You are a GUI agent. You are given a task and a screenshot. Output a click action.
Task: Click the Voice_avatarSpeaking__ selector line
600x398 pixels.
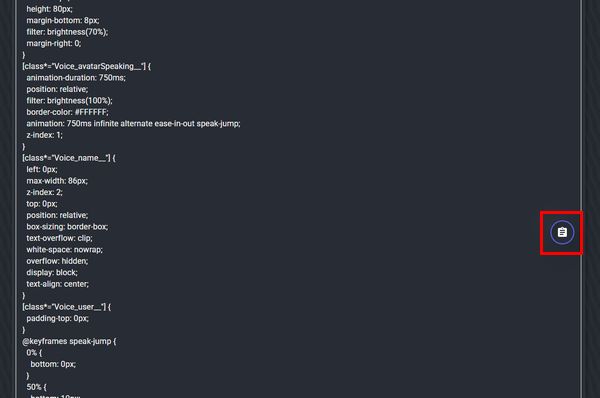click(x=86, y=66)
